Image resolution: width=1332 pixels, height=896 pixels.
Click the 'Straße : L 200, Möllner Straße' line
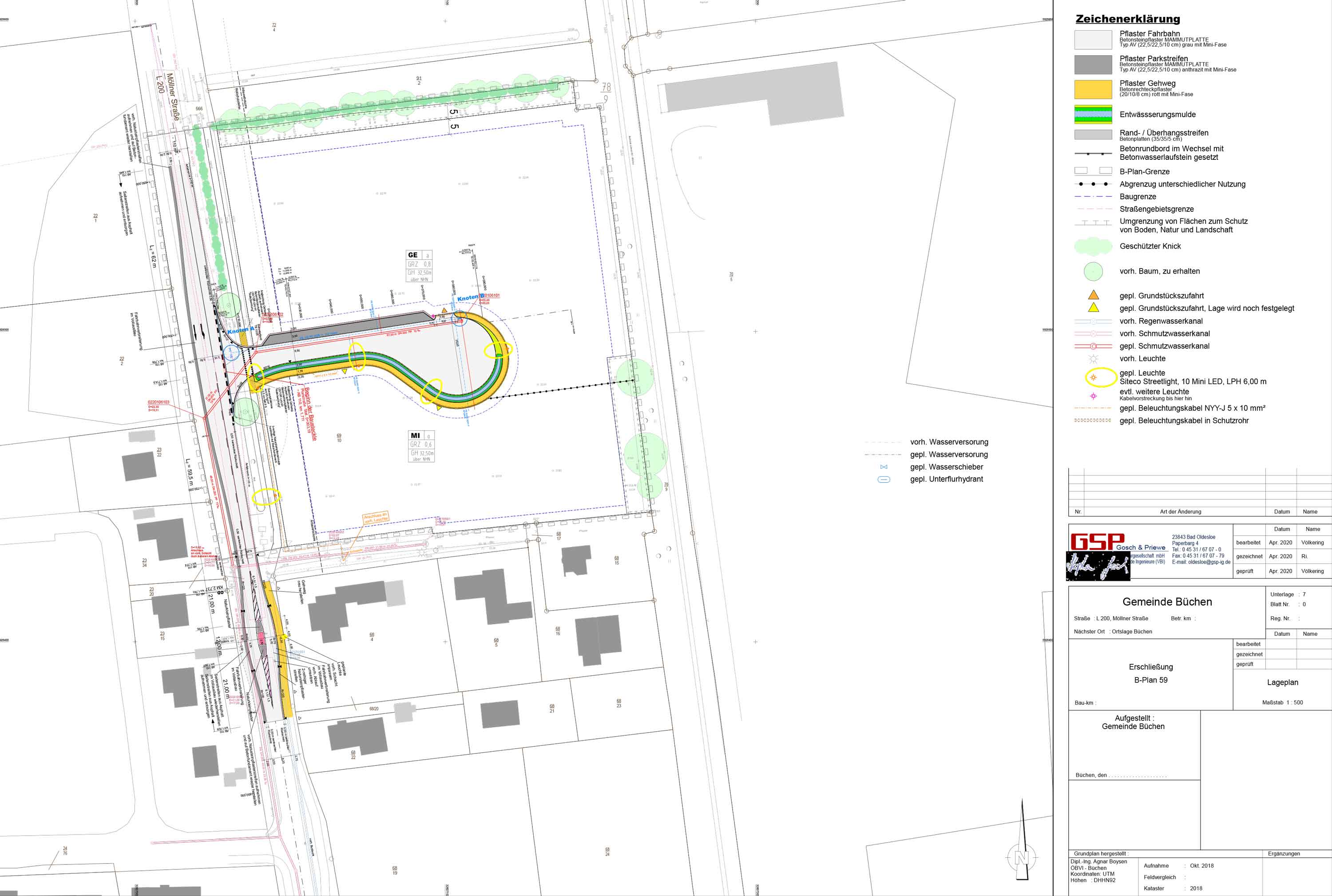1111,618
